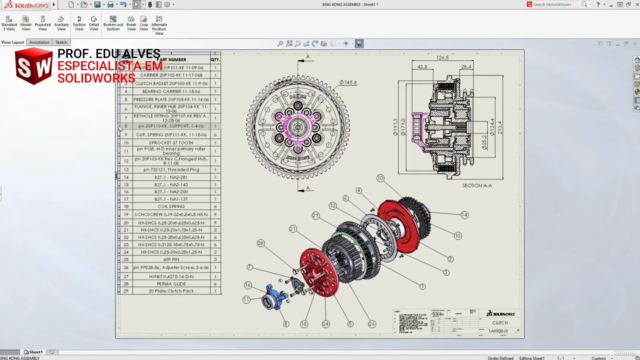Click the Add Sheet tab icon
This screenshot has height=360, width=640.
(x=51, y=352)
